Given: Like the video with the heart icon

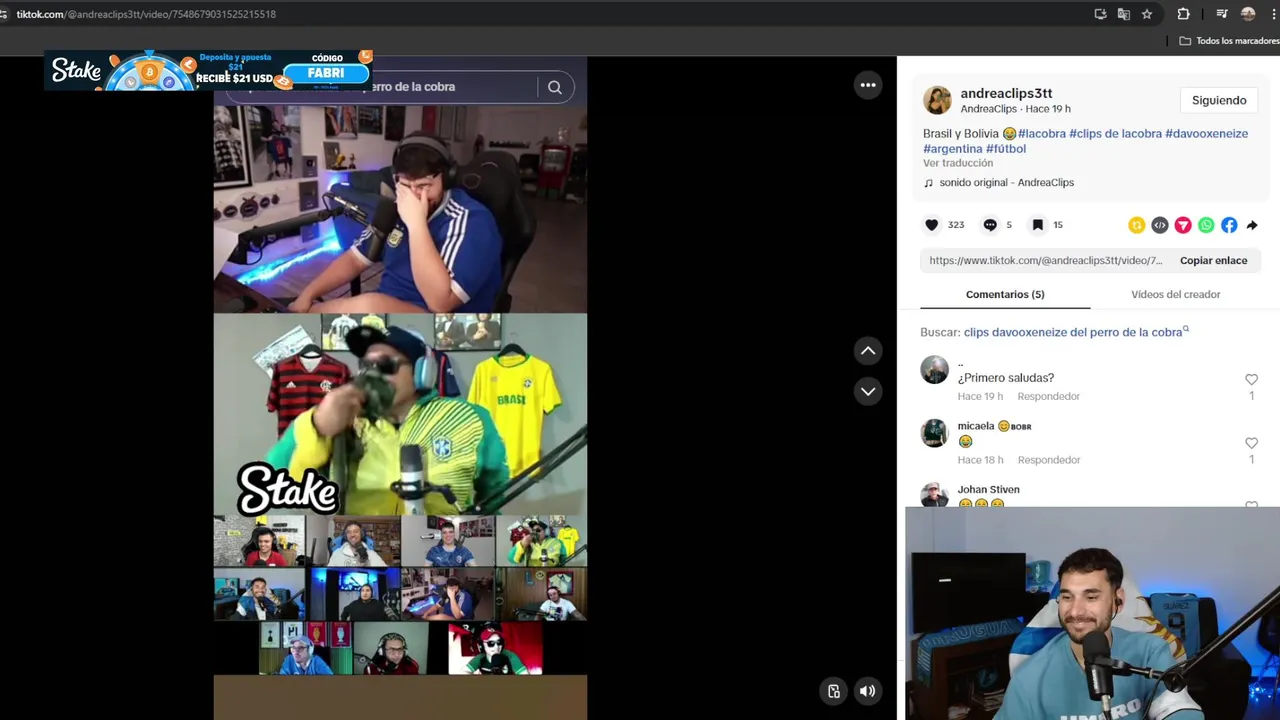Looking at the screenshot, I should click(931, 225).
